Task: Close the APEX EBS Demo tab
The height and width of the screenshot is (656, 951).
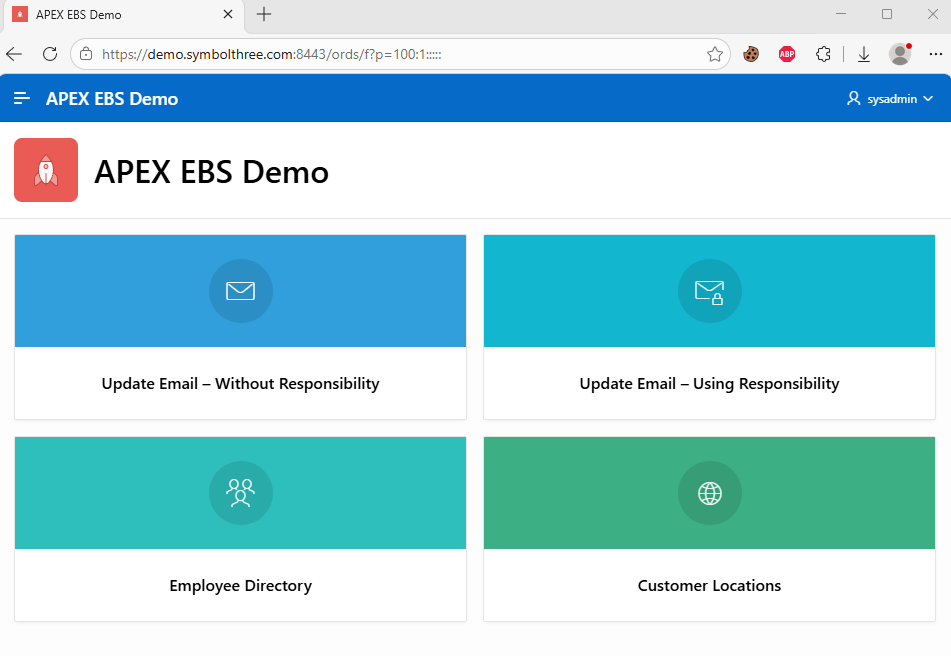Action: [228, 14]
